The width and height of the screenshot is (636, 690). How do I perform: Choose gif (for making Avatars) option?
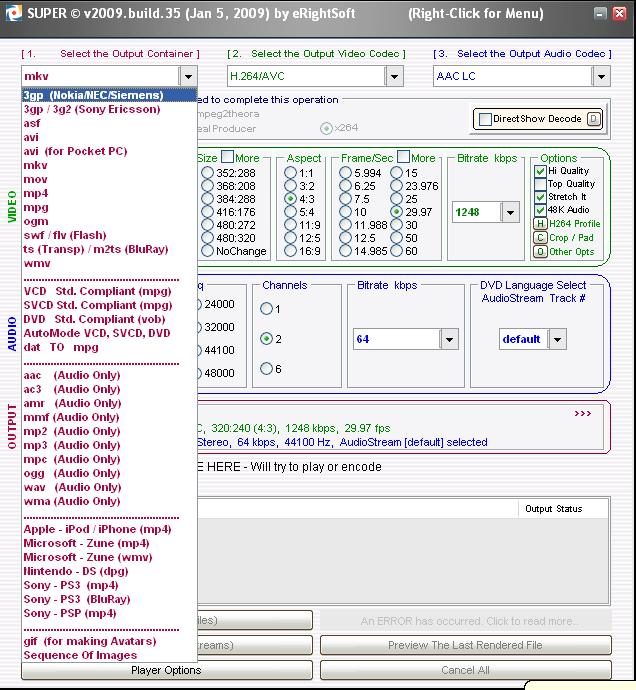click(x=109, y=641)
